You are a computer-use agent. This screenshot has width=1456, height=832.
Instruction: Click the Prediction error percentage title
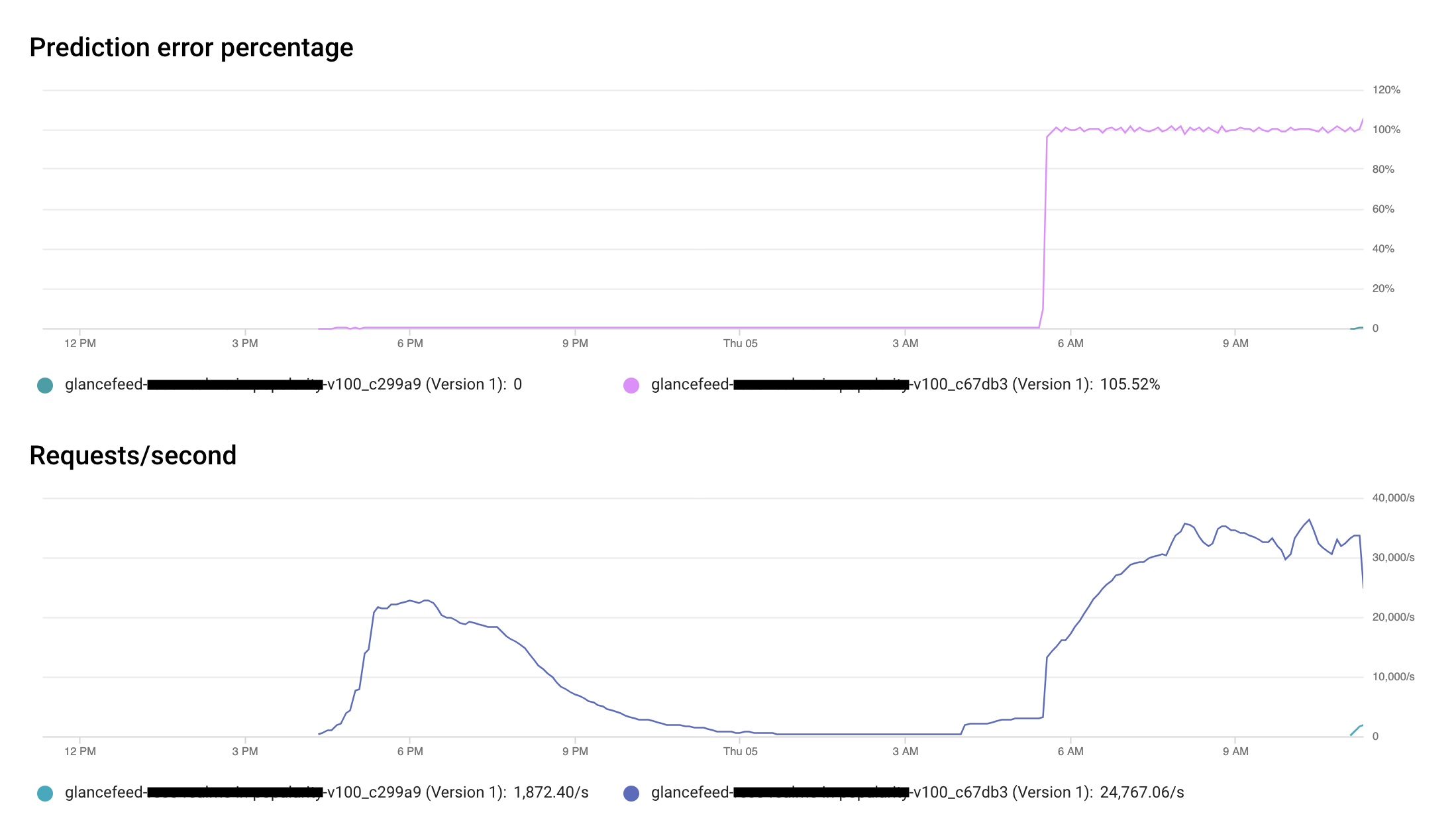click(x=191, y=48)
